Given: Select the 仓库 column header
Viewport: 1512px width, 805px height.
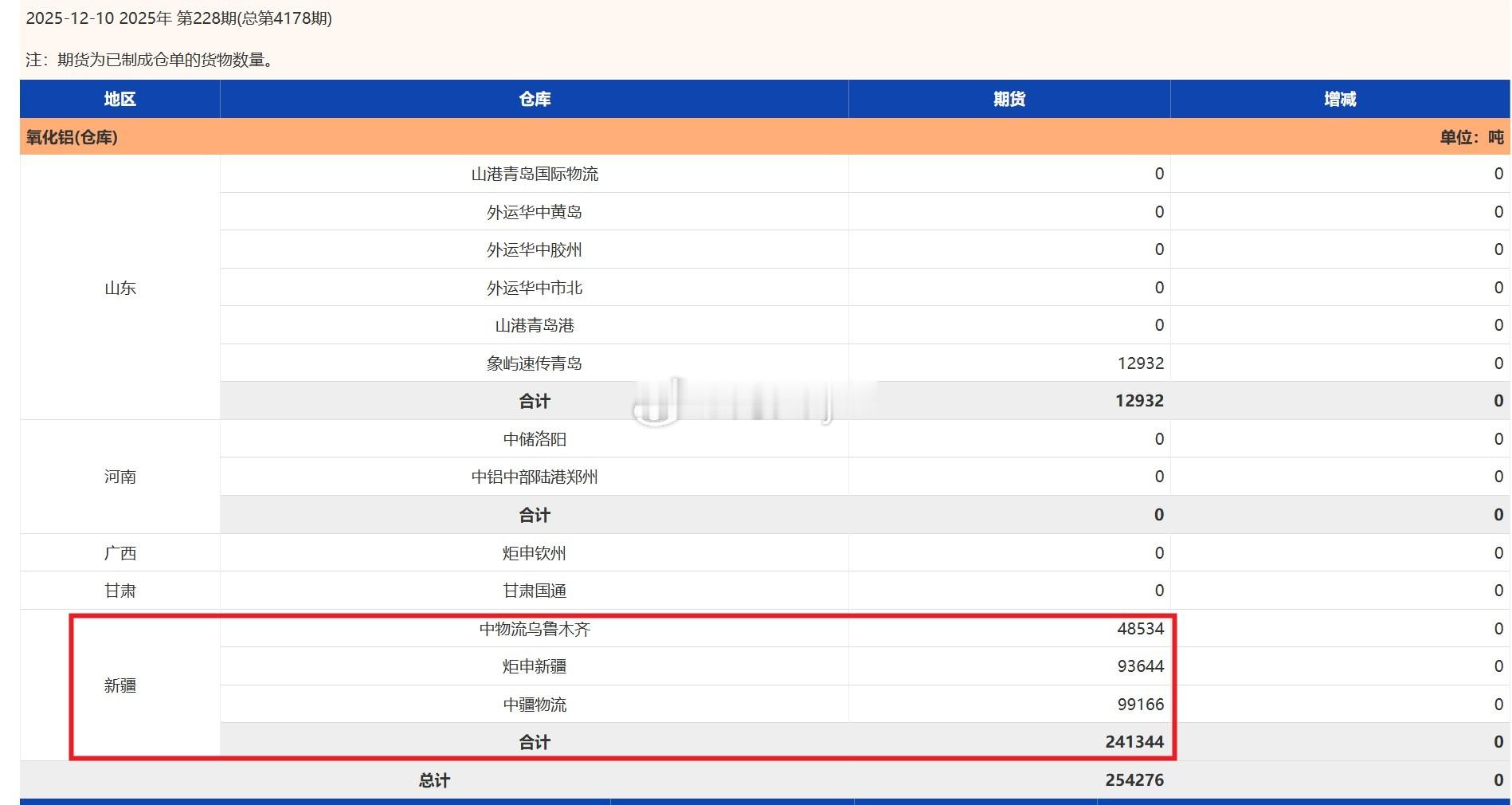Looking at the screenshot, I should [535, 99].
